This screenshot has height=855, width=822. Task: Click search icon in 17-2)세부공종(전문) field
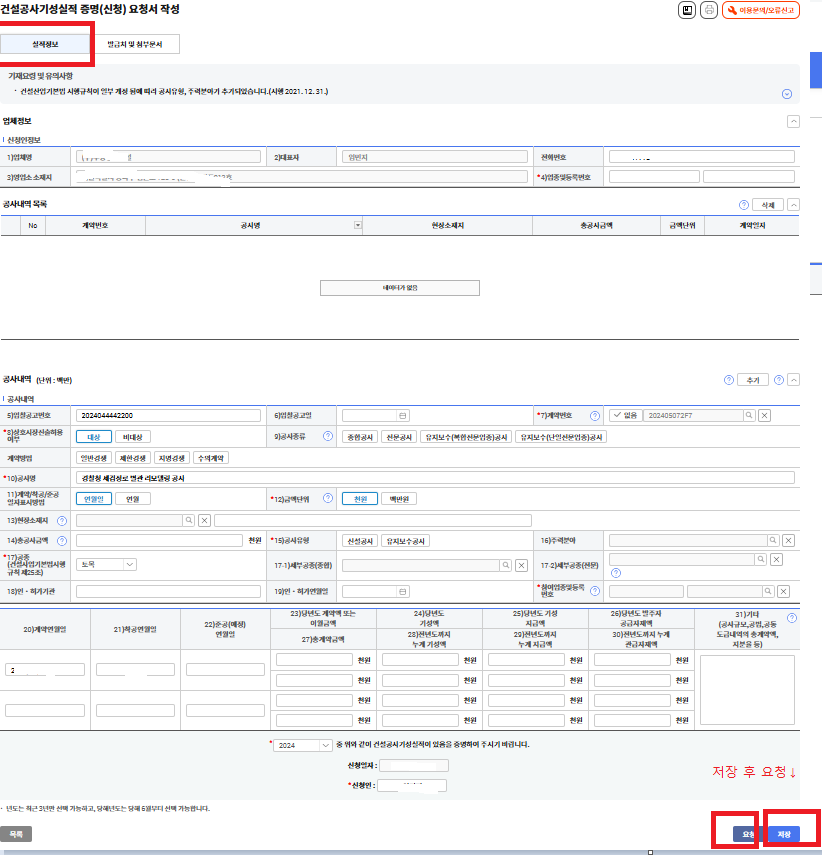coord(761,559)
